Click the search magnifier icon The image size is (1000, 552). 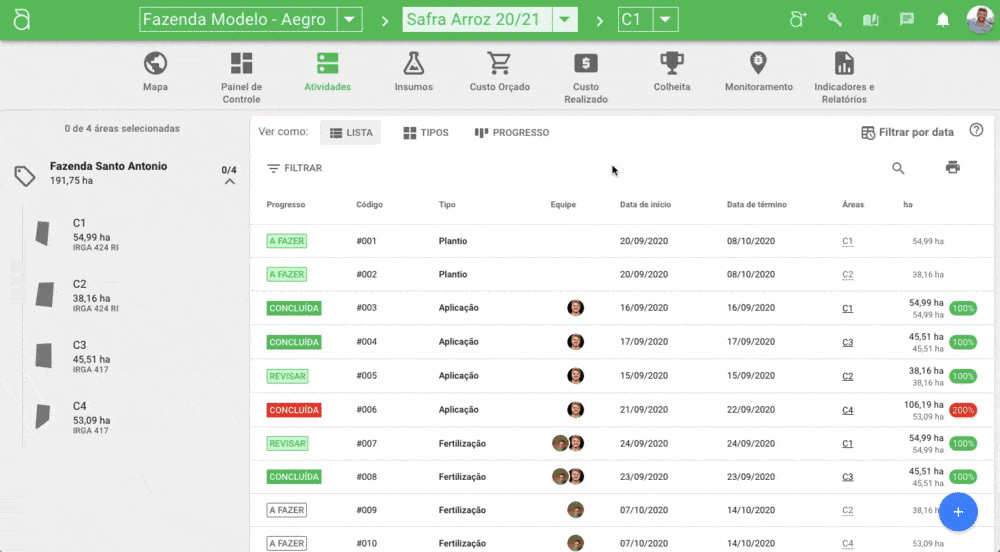[x=898, y=168]
